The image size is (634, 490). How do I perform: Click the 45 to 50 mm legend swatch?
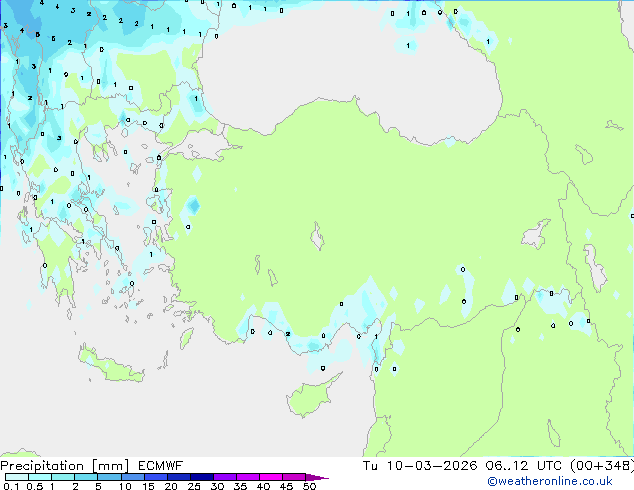point(294,477)
